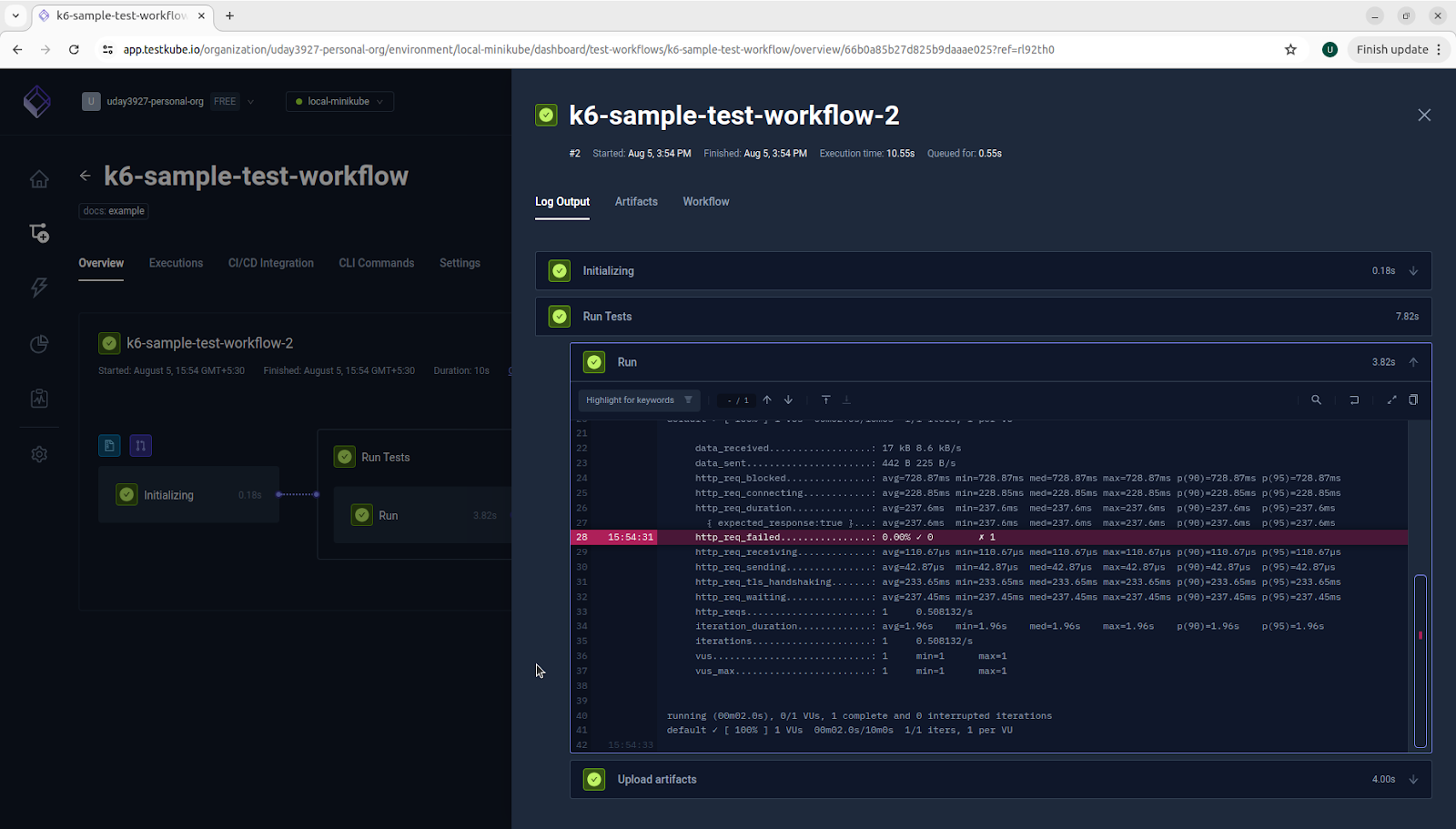Open the local-minikube environment dropdown
Screen dimensions: 1456x829
339,101
